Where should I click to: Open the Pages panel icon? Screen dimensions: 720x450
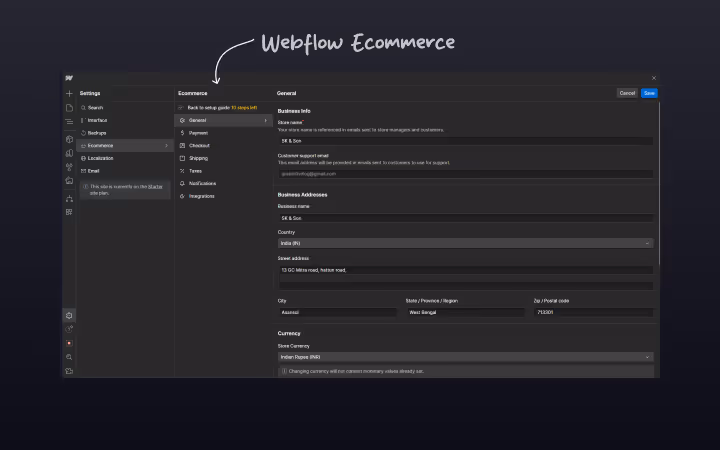pos(69,108)
